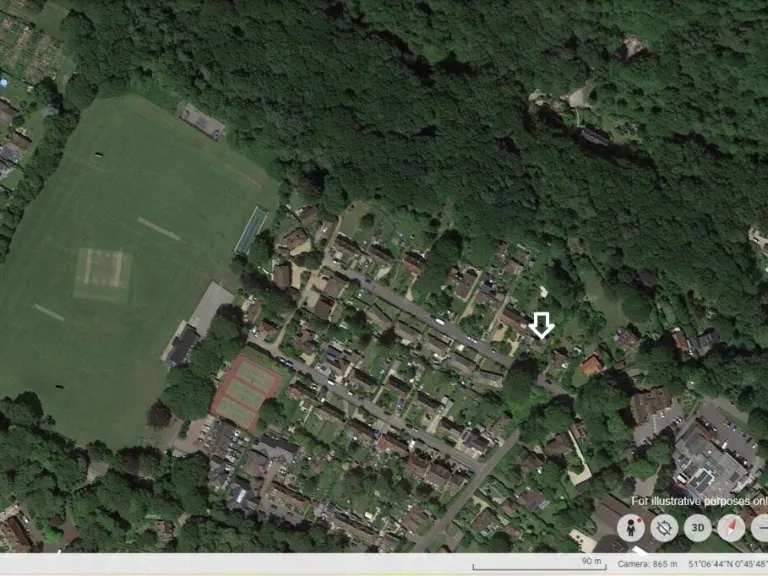Viewport: 768px width, 576px height.
Task: Reset north using the red compass icon
Action: click(x=731, y=528)
